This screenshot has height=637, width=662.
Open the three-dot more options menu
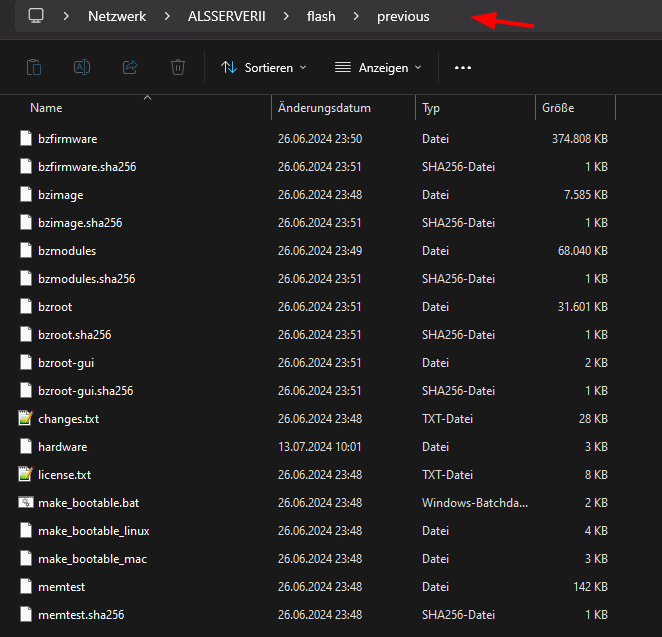(x=463, y=68)
